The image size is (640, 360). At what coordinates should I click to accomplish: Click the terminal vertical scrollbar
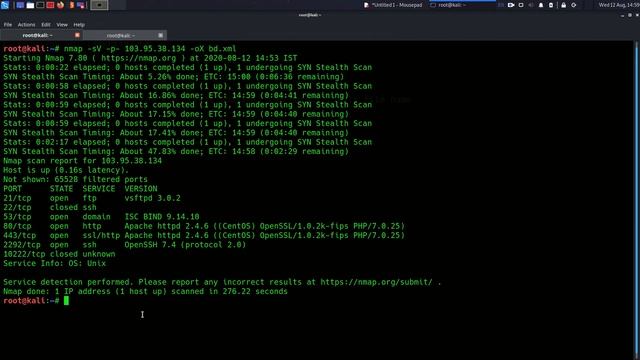637,200
